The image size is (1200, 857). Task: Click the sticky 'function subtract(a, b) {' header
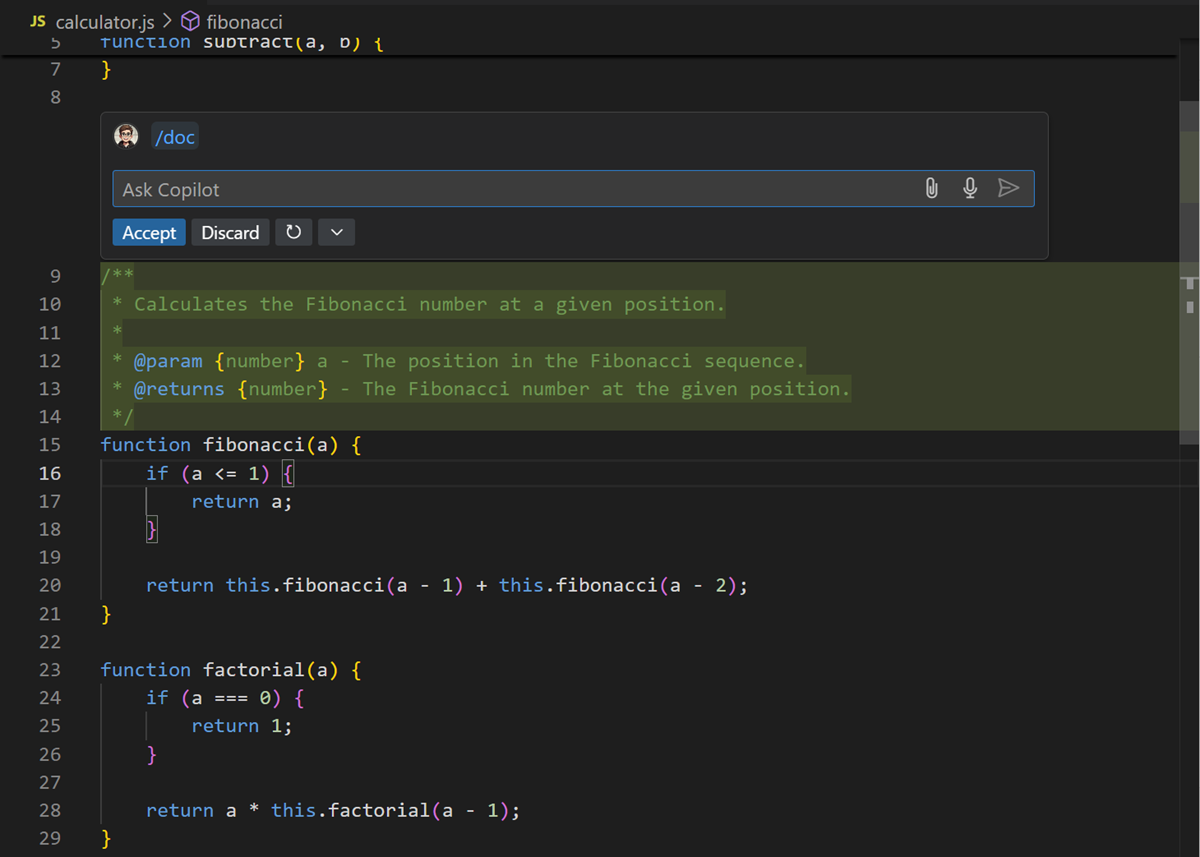[x=243, y=43]
